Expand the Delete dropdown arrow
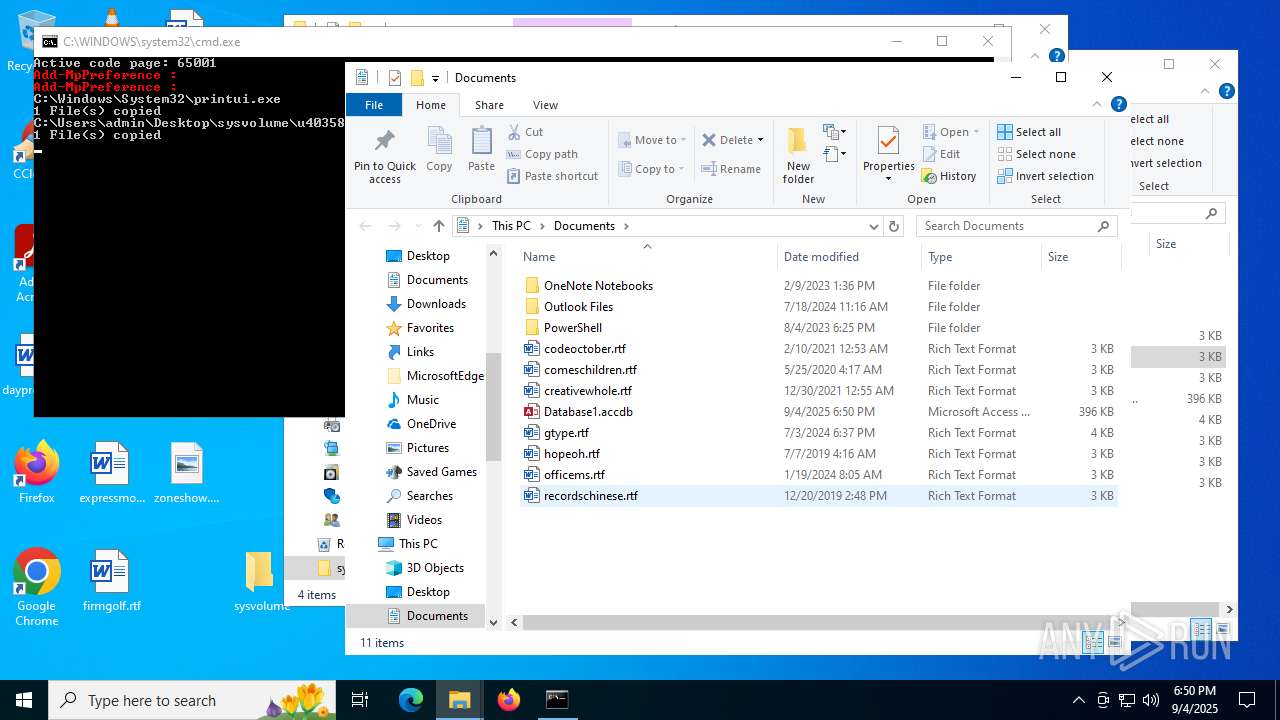 point(760,140)
